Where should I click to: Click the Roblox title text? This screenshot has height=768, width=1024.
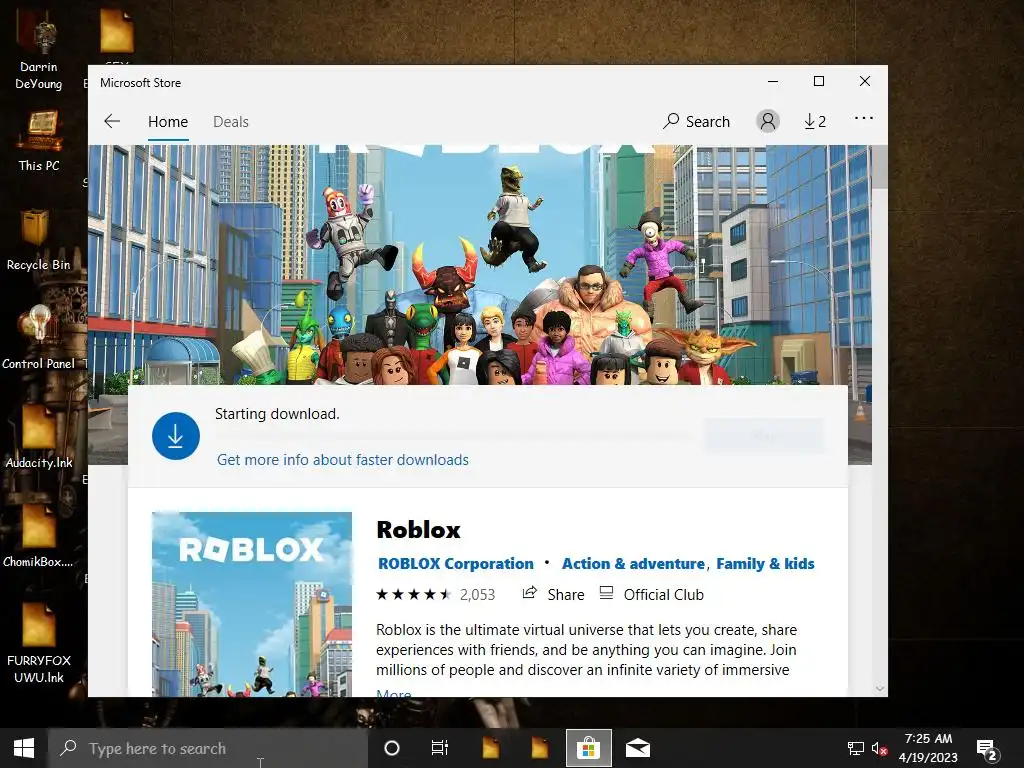(x=418, y=530)
